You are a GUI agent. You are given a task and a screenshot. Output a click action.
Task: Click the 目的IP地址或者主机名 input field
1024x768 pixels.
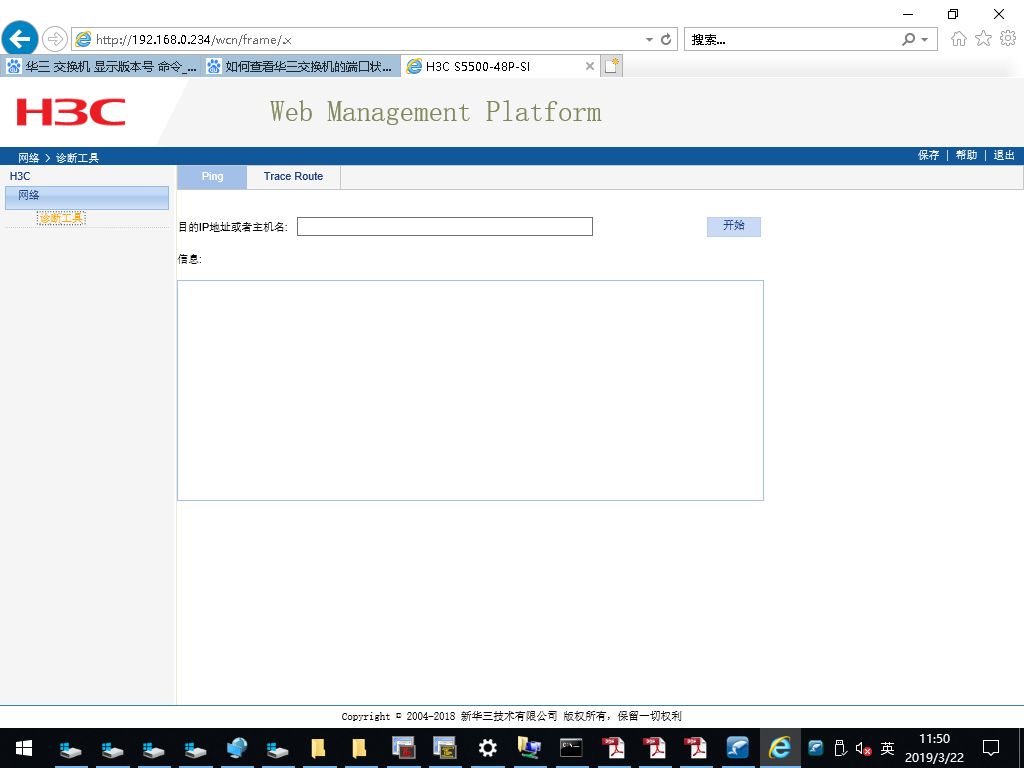click(x=445, y=227)
